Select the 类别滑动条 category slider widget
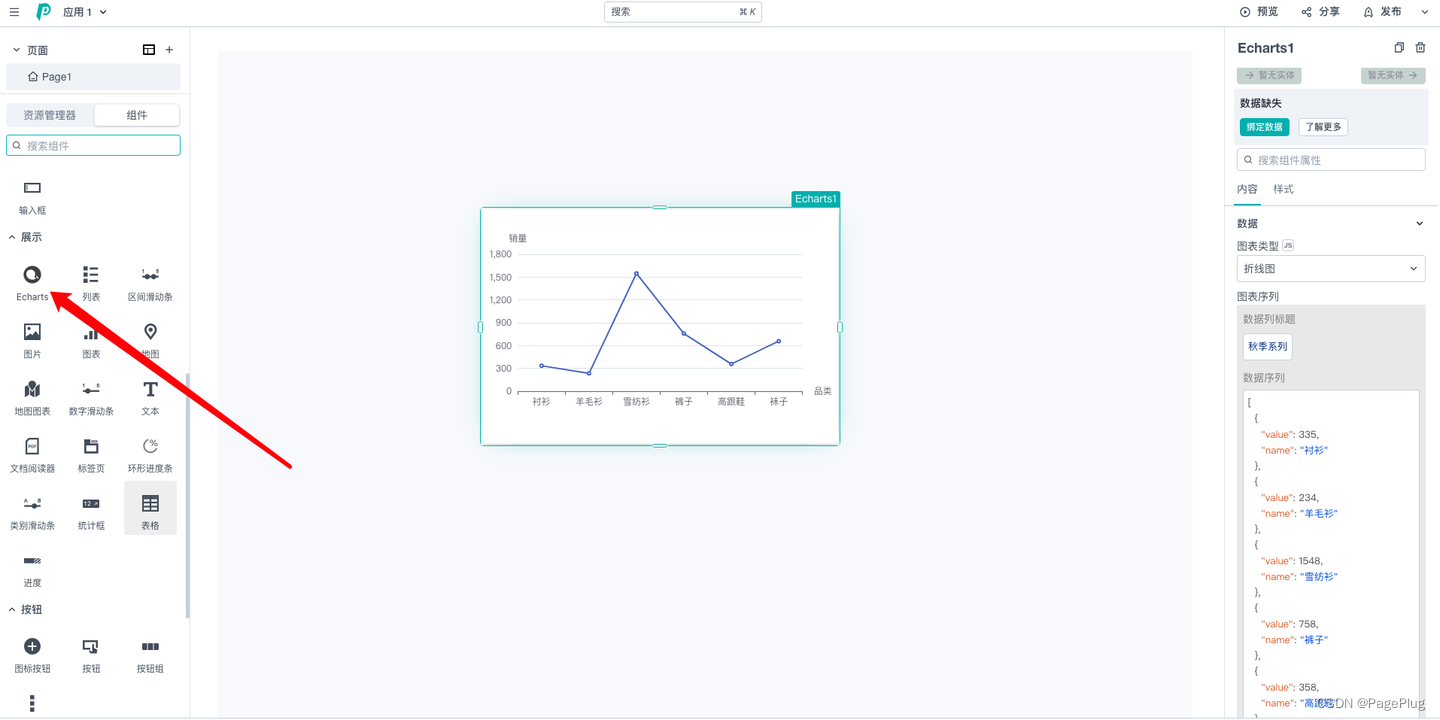Screen dimensions: 1440x720 tap(32, 511)
